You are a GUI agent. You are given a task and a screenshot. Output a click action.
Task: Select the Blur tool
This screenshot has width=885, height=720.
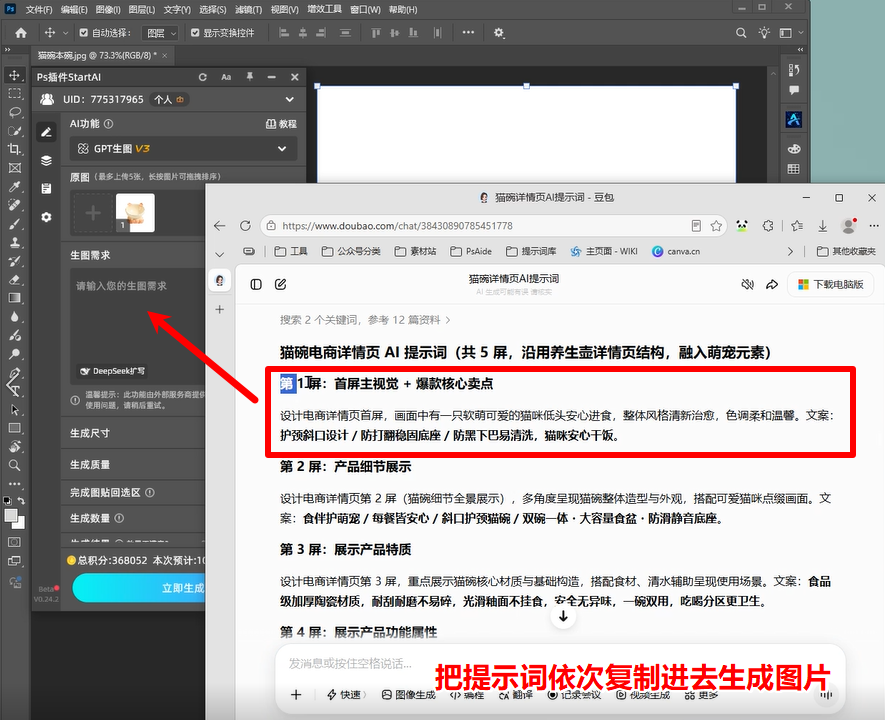tap(15, 317)
